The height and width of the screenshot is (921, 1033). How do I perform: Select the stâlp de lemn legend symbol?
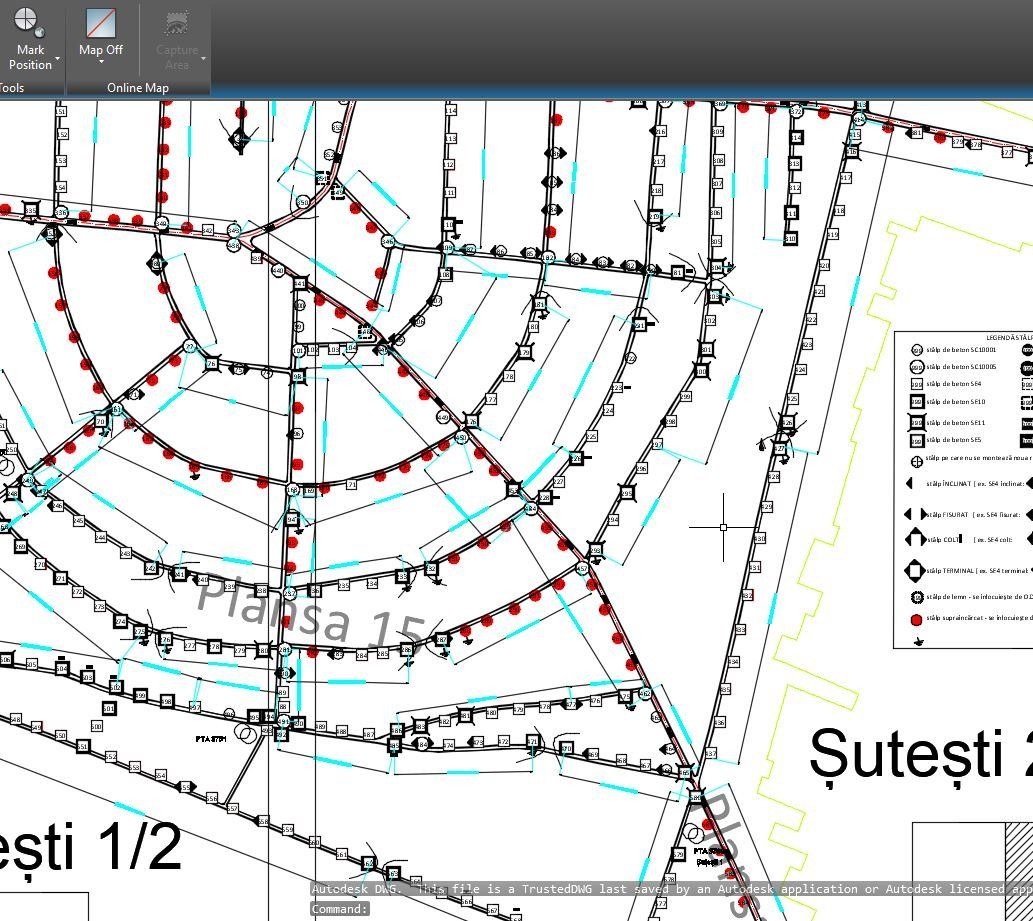(x=916, y=597)
